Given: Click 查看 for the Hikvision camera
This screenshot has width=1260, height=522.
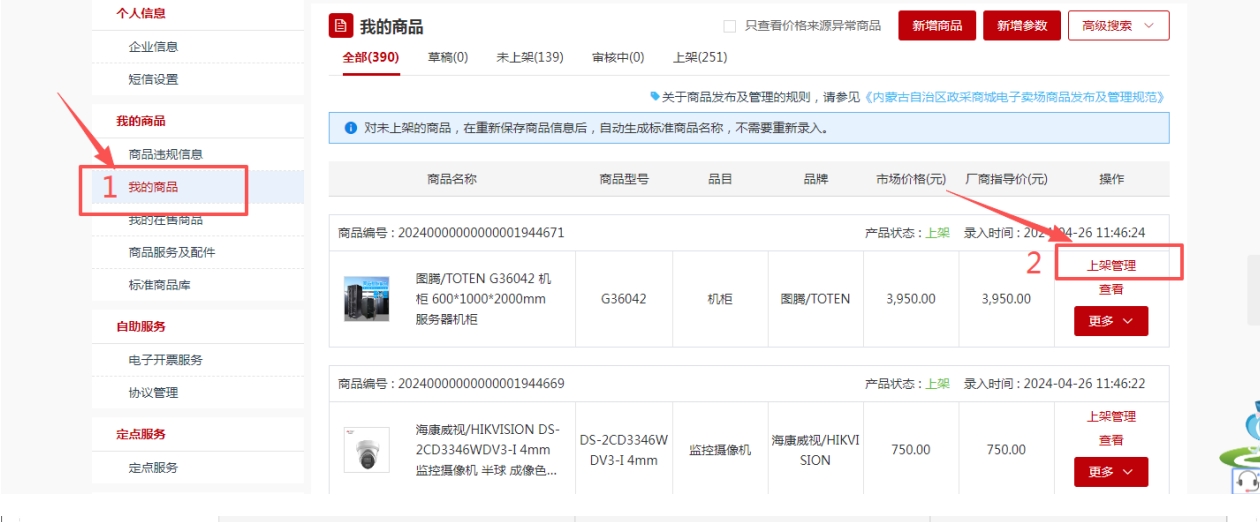Looking at the screenshot, I should pyautogui.click(x=1111, y=440).
